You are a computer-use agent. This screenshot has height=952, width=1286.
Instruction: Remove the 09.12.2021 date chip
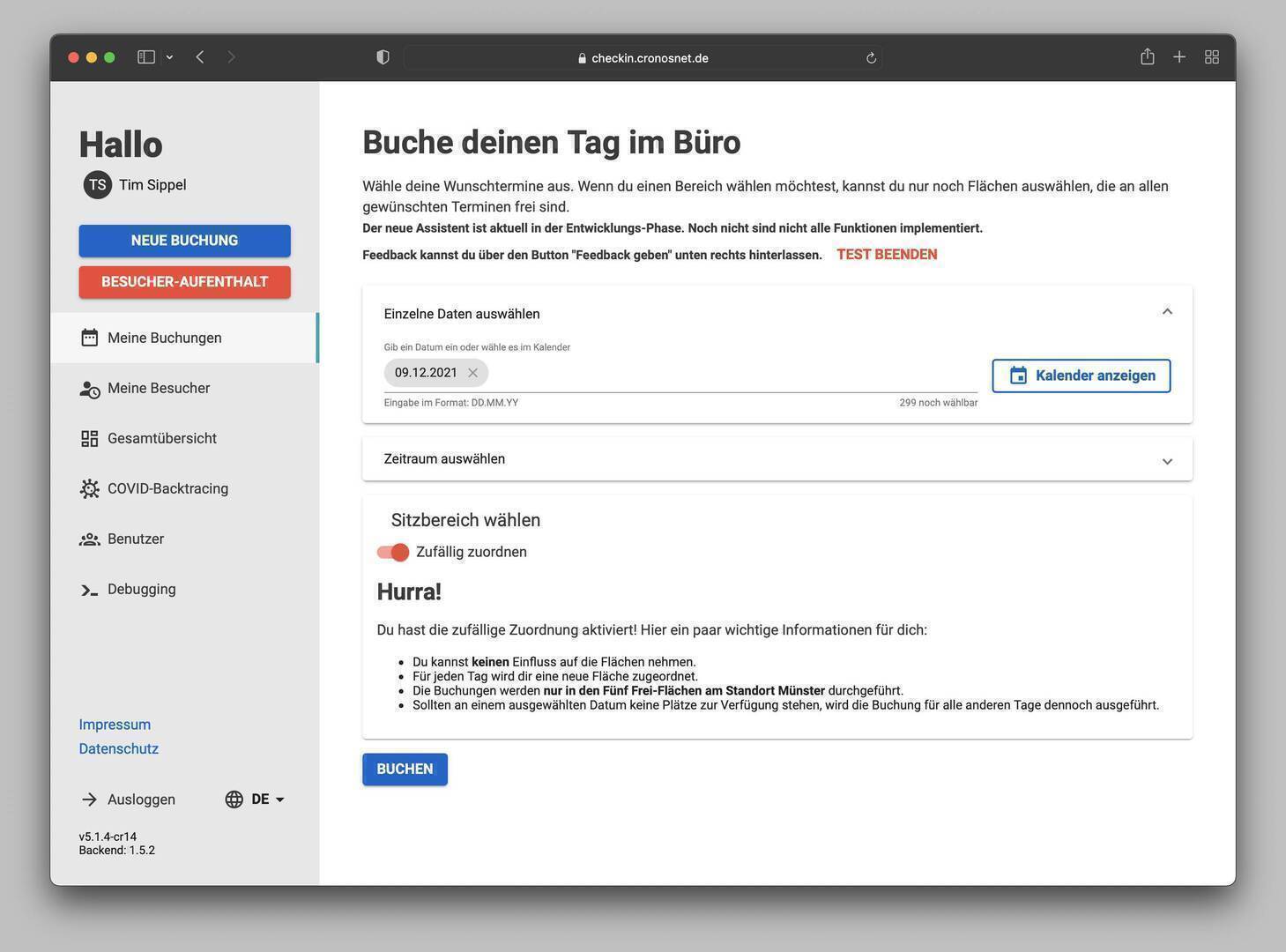pos(472,373)
